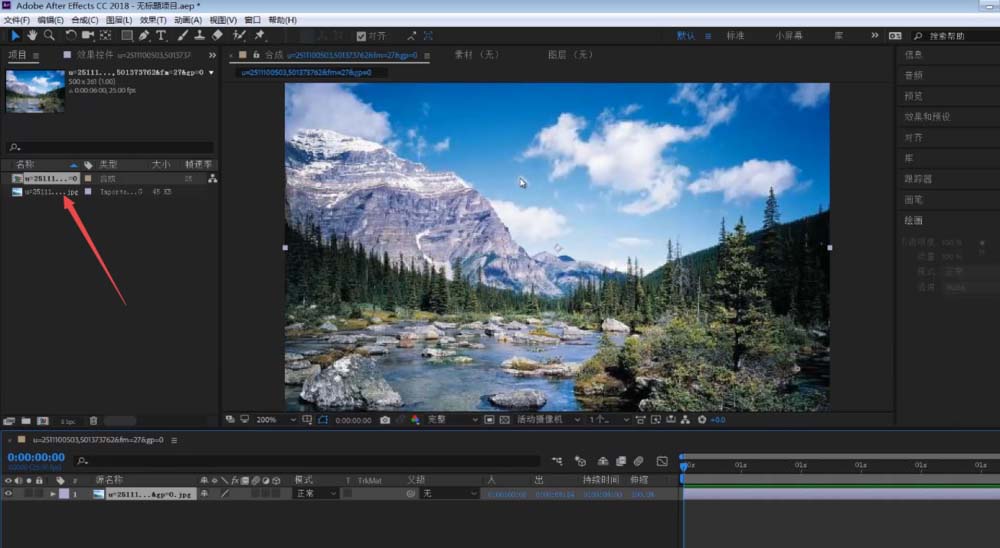Image resolution: width=1000 pixels, height=548 pixels.
Task: Toggle the viewer lock icon beside 合成
Action: [256, 54]
